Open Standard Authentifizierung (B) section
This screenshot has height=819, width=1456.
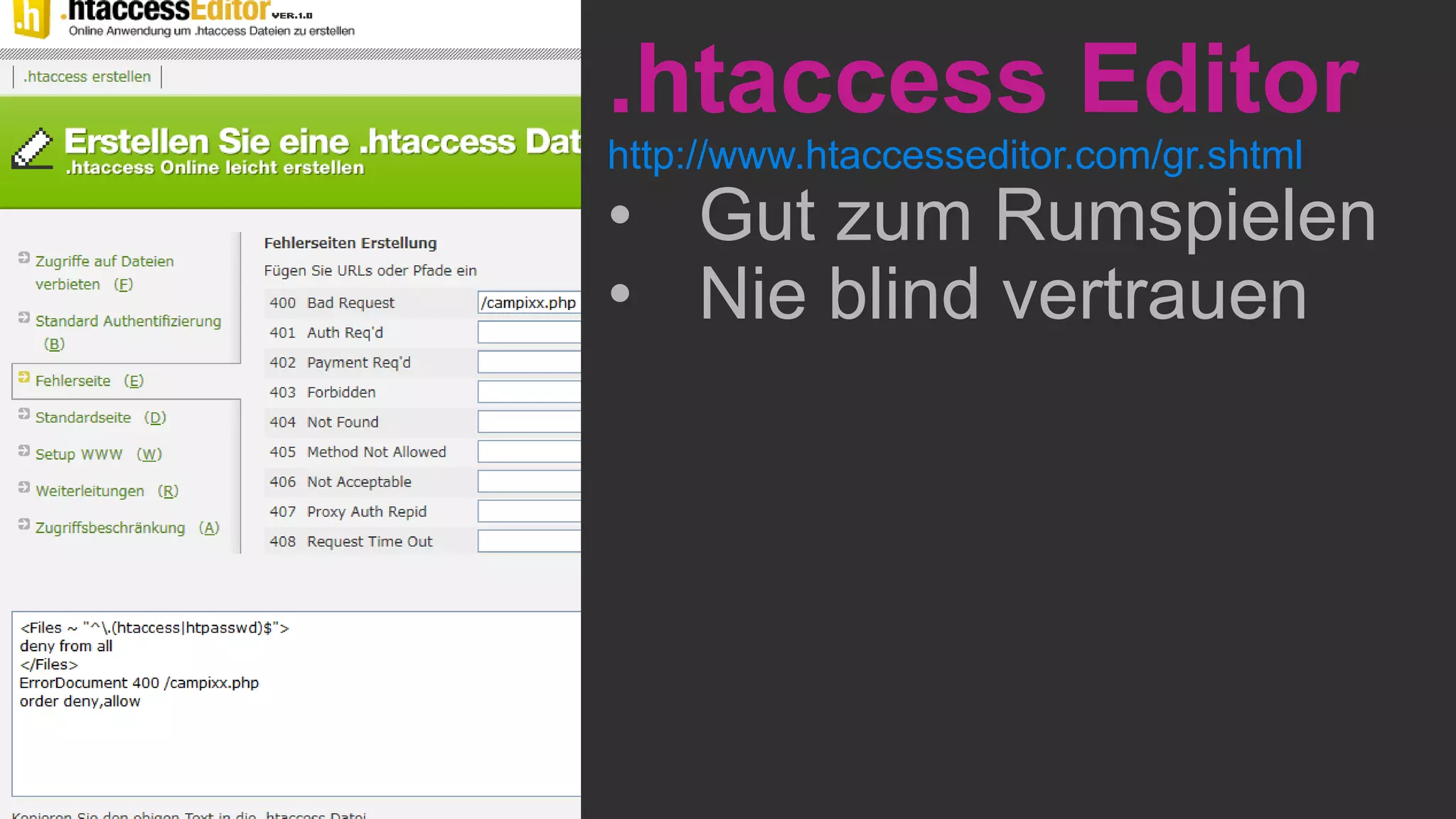click(x=128, y=332)
